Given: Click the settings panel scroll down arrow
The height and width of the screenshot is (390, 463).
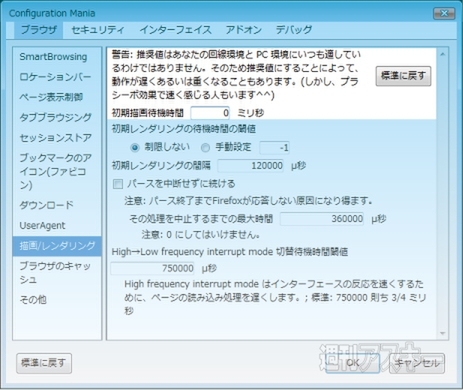Looking at the screenshot, I should click(443, 333).
